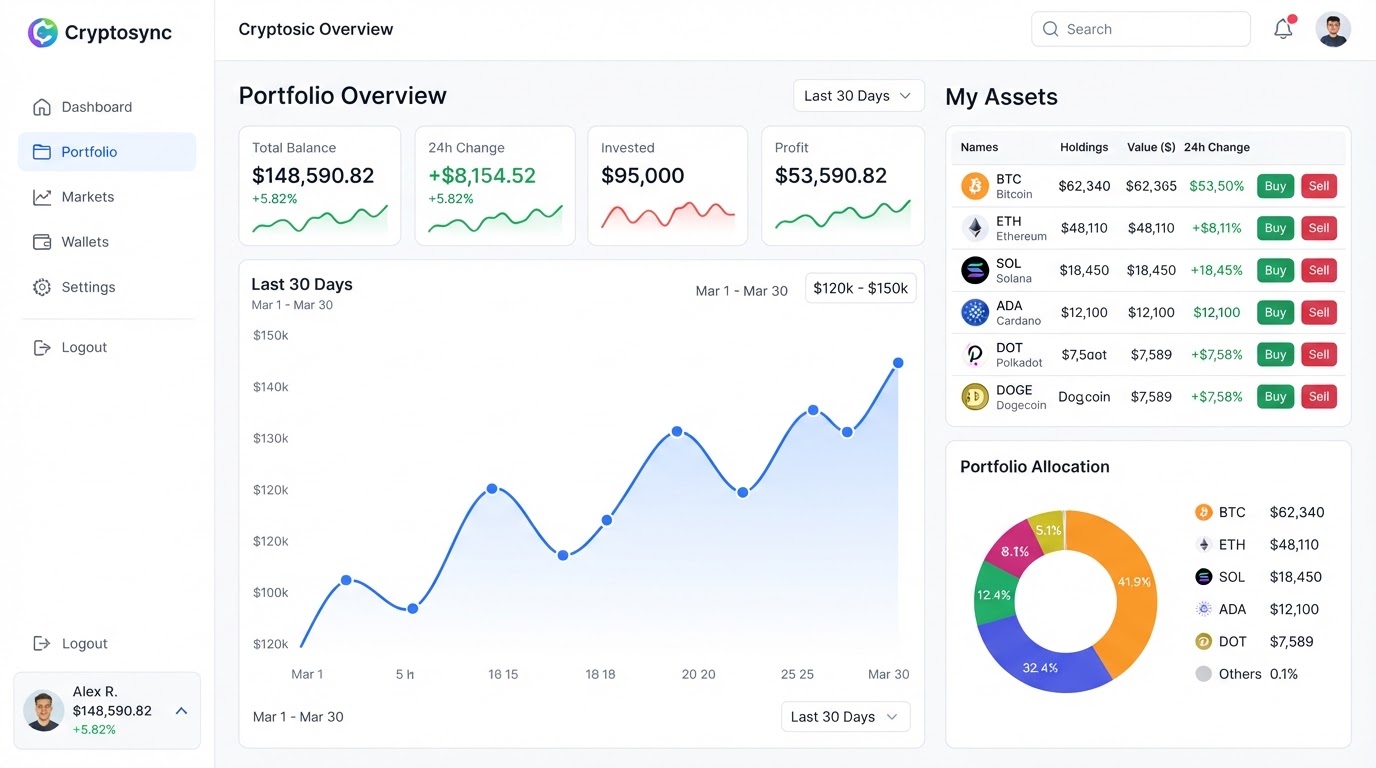Screen dimensions: 1376x768
Task: Click the Invested amount $95,000
Action: (x=643, y=176)
